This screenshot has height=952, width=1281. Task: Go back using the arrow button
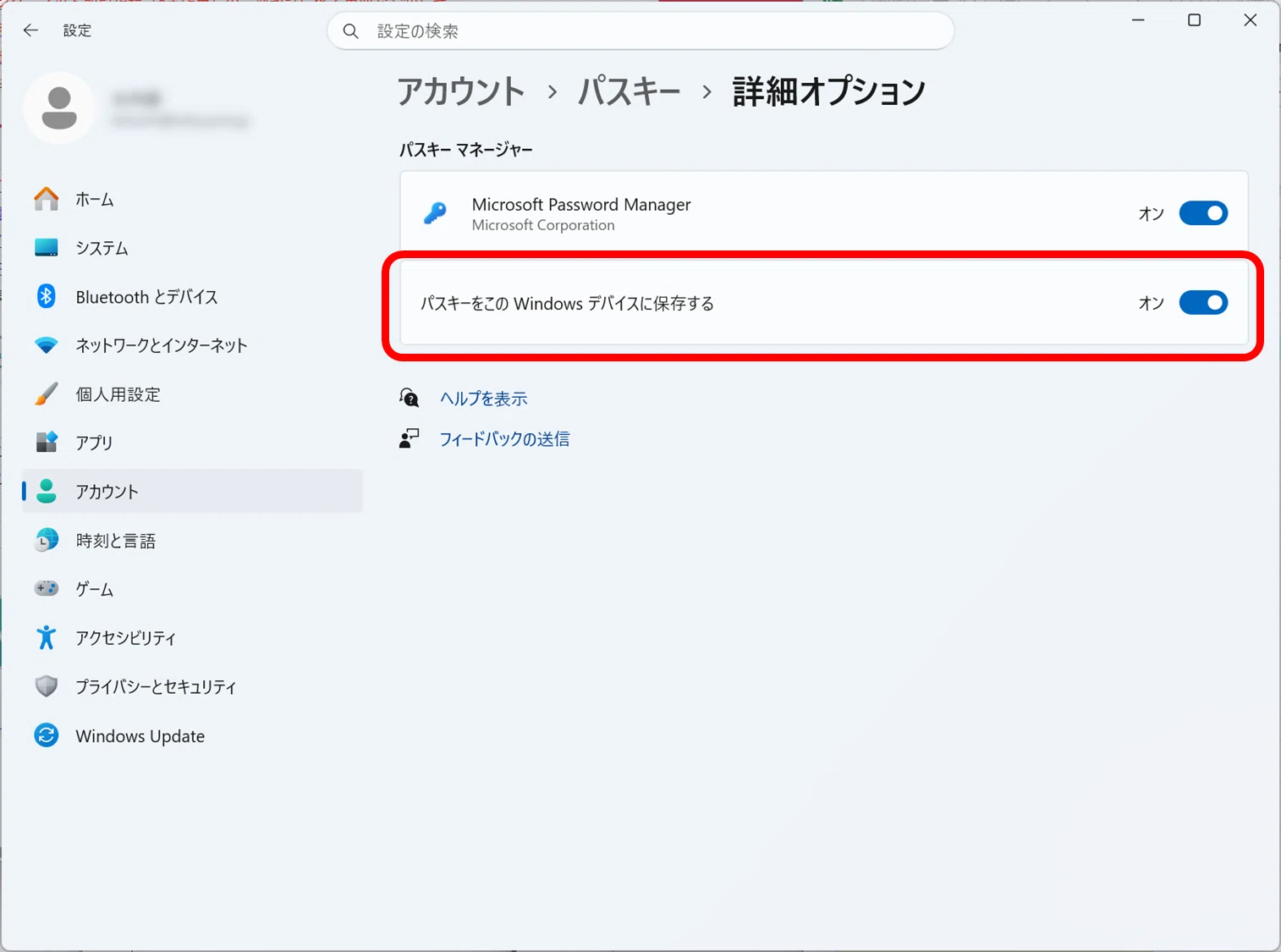(31, 30)
